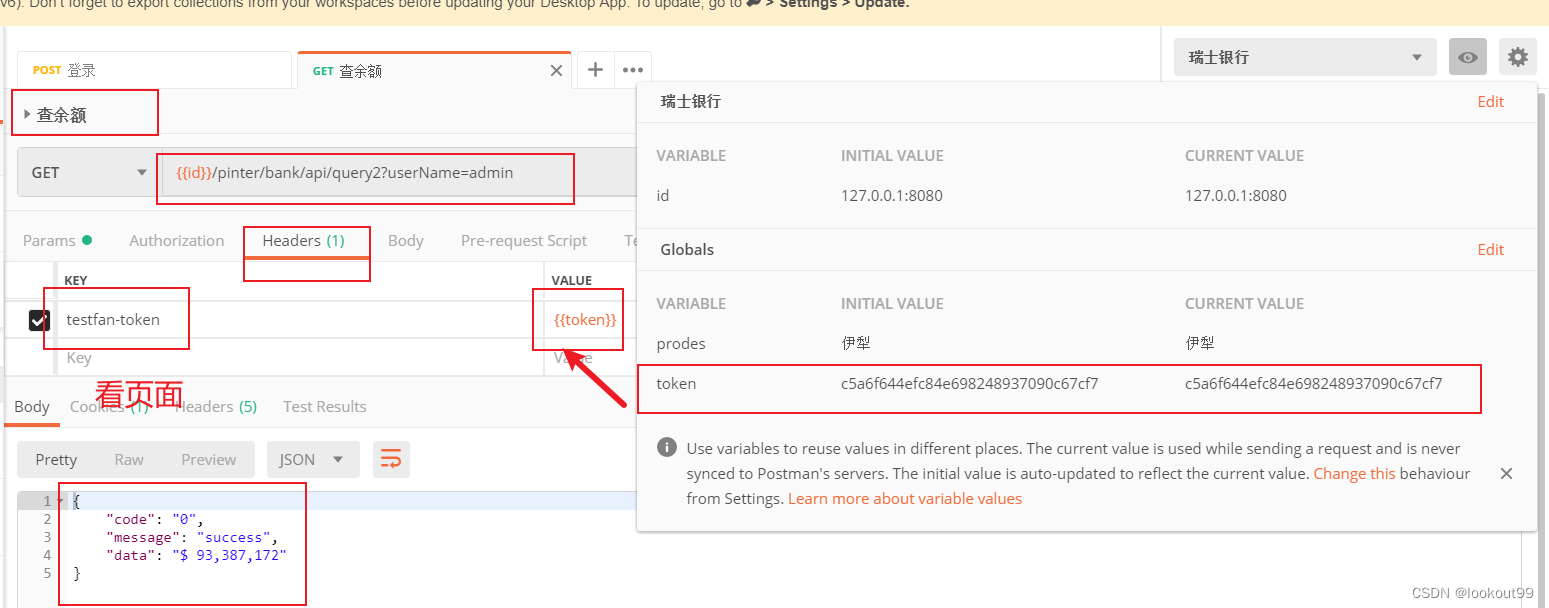1549x608 pixels.
Task: Open manage environments gear icon
Action: (x=1517, y=58)
